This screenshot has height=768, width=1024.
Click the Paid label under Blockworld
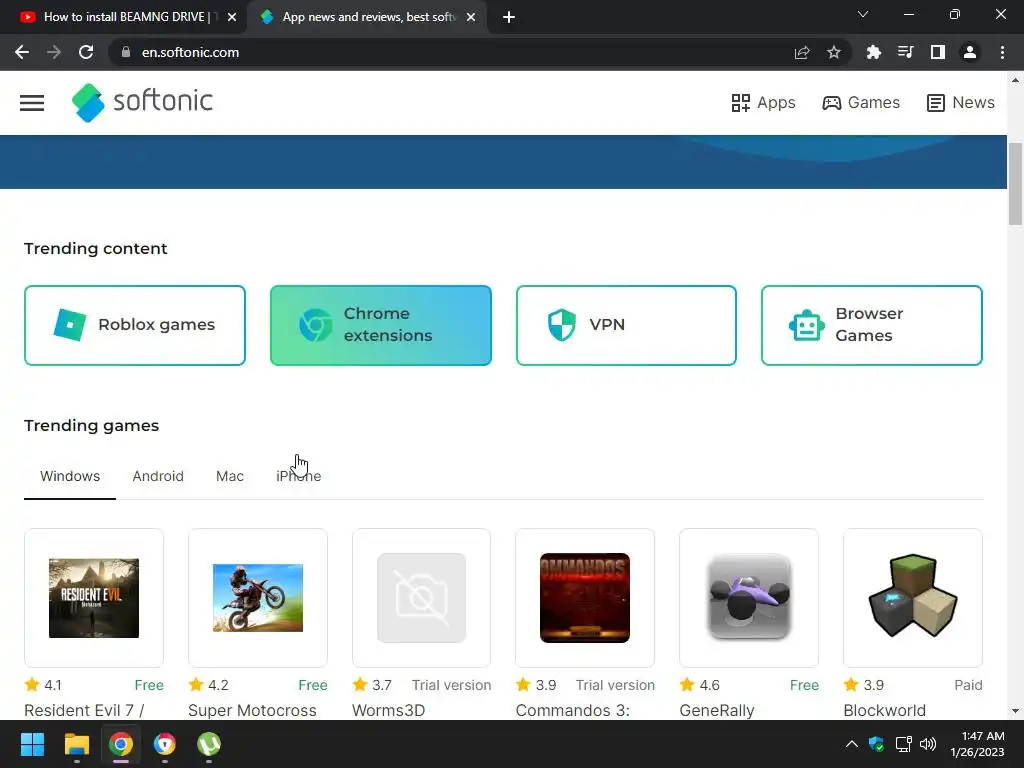(x=968, y=685)
